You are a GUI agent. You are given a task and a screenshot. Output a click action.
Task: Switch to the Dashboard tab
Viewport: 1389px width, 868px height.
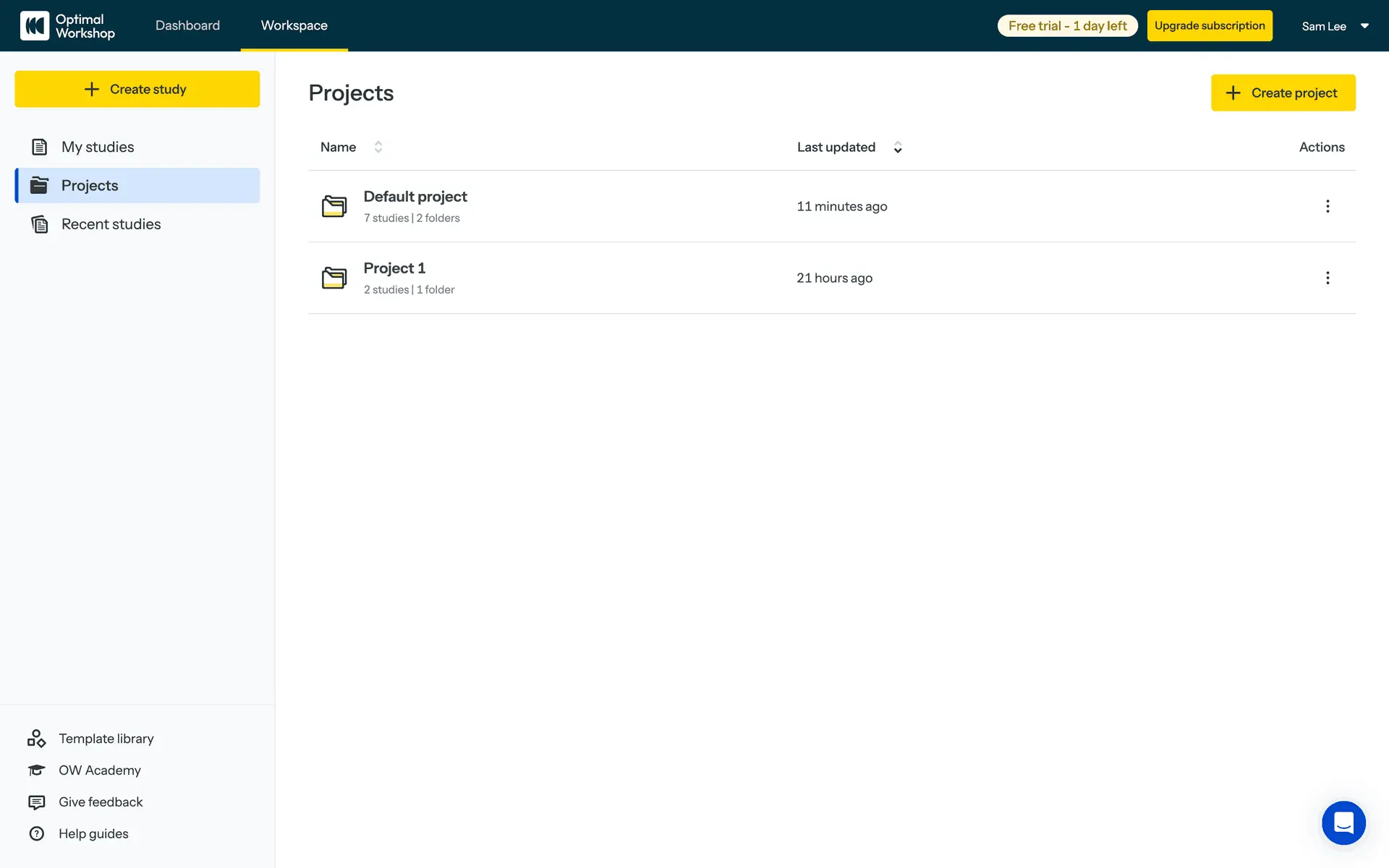tap(187, 25)
